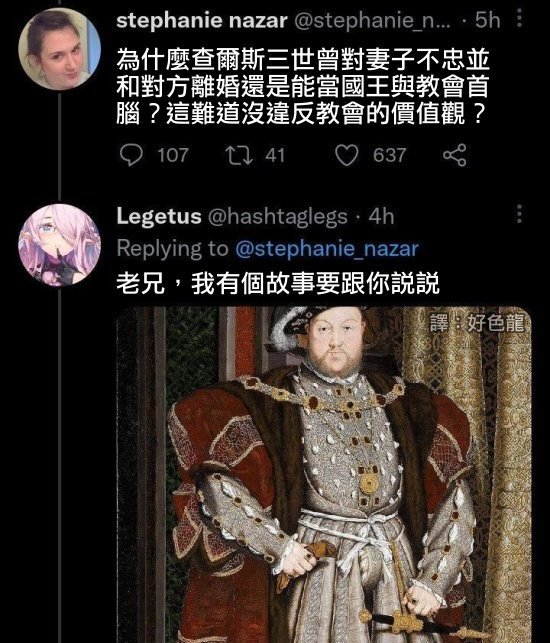View Legetus anime avatar profile
This screenshot has width=550, height=643.
click(x=59, y=245)
